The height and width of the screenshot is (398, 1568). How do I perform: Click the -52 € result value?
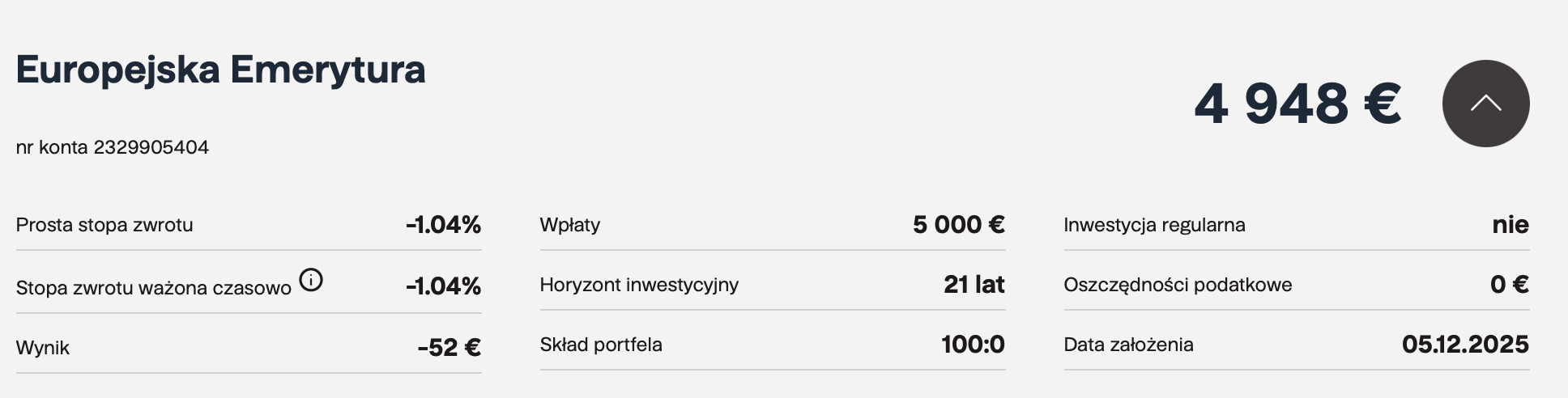[450, 348]
